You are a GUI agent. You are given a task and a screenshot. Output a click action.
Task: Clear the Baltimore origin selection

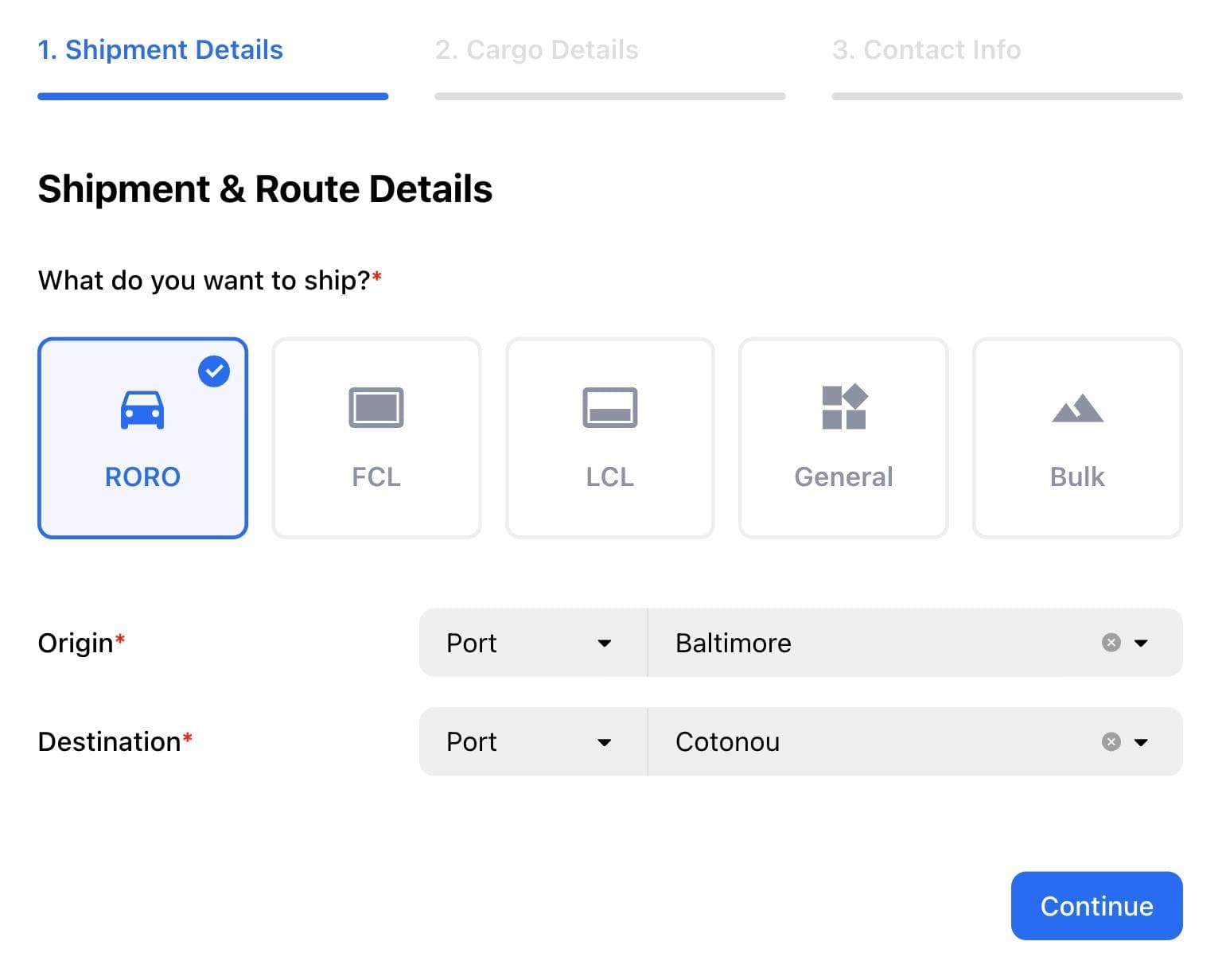(1111, 643)
